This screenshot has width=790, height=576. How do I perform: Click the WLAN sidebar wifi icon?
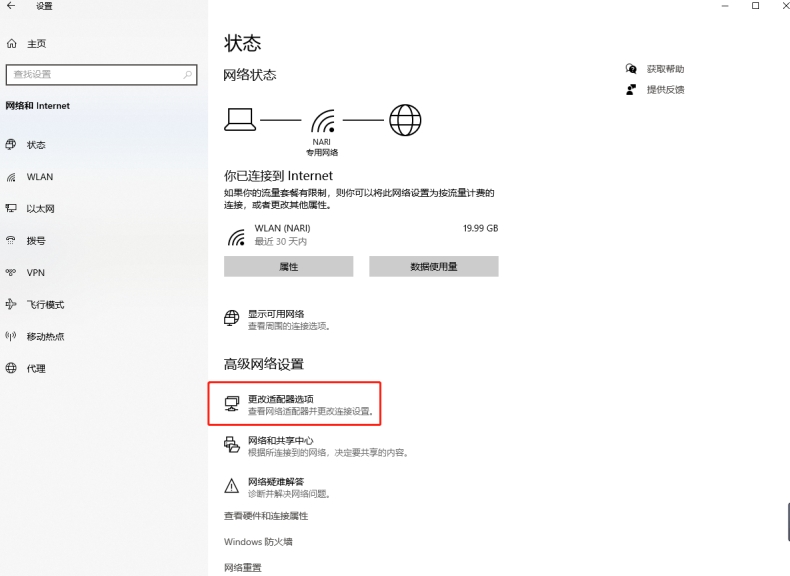11,177
